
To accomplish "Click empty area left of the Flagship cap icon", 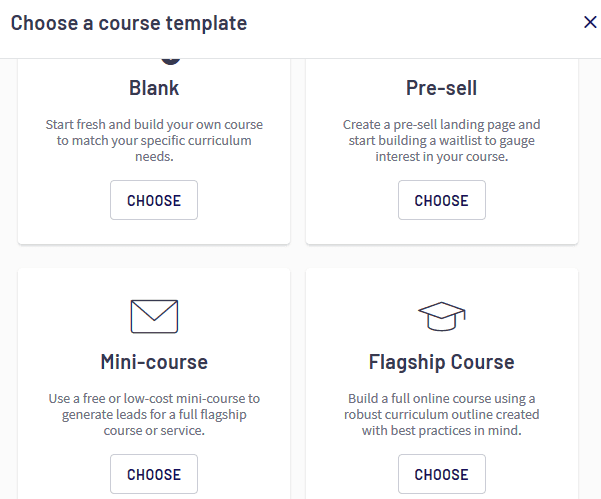I will pos(360,317).
